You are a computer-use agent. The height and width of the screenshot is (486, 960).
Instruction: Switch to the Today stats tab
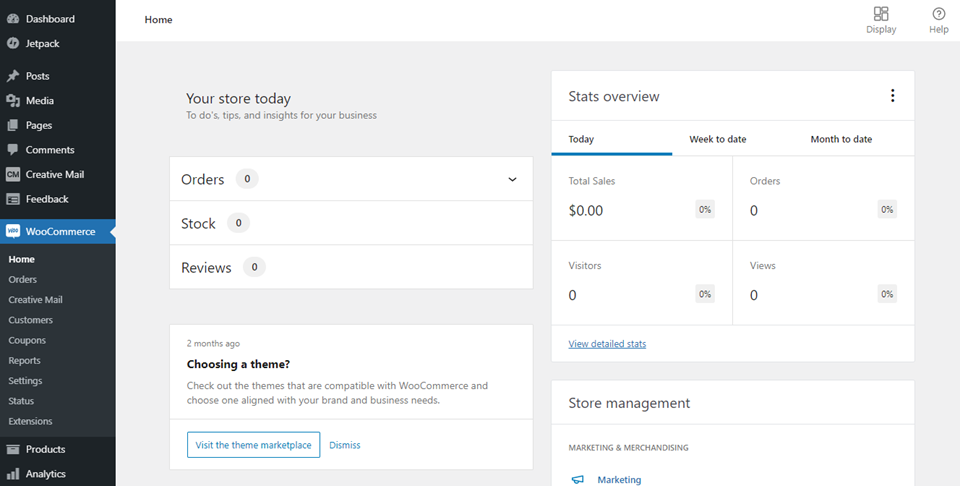pos(612,139)
